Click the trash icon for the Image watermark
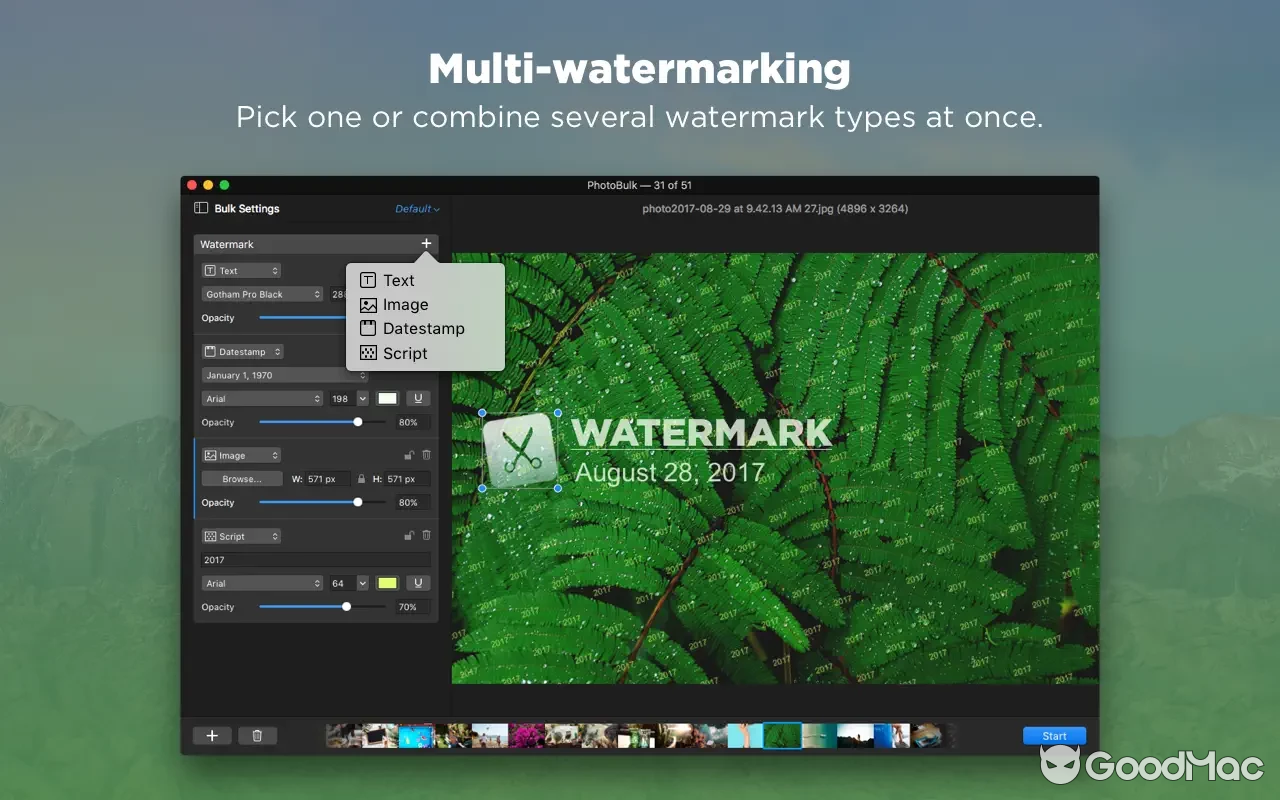 pos(427,455)
